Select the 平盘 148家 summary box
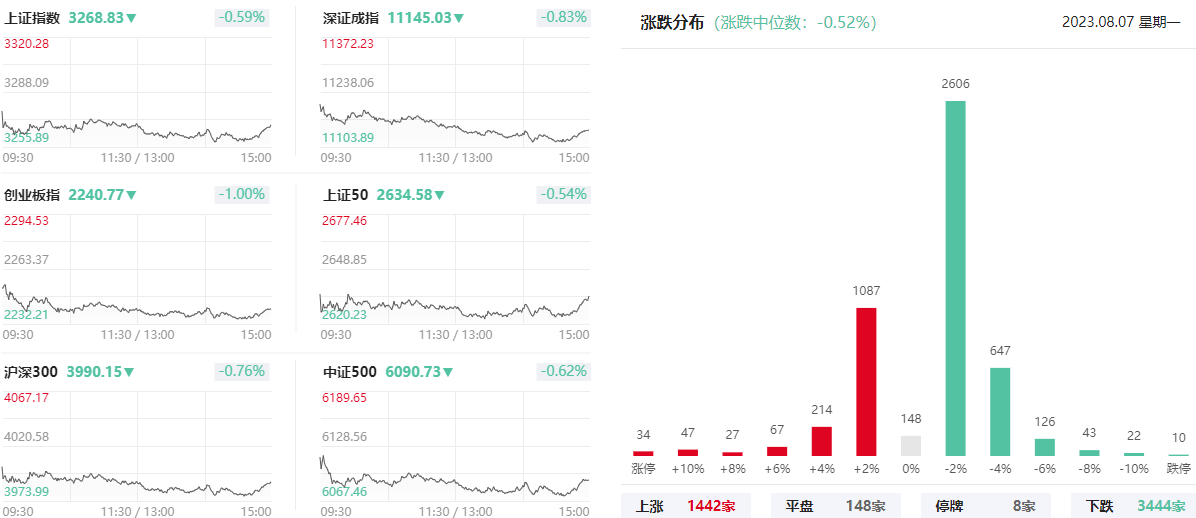1196x518 pixels. pos(836,505)
